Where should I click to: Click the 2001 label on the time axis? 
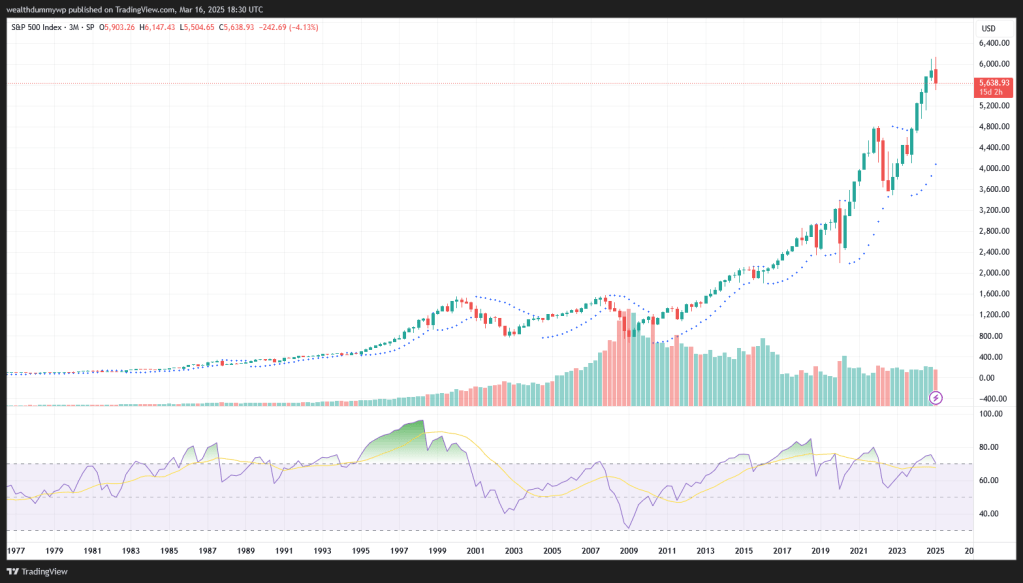[x=475, y=551]
